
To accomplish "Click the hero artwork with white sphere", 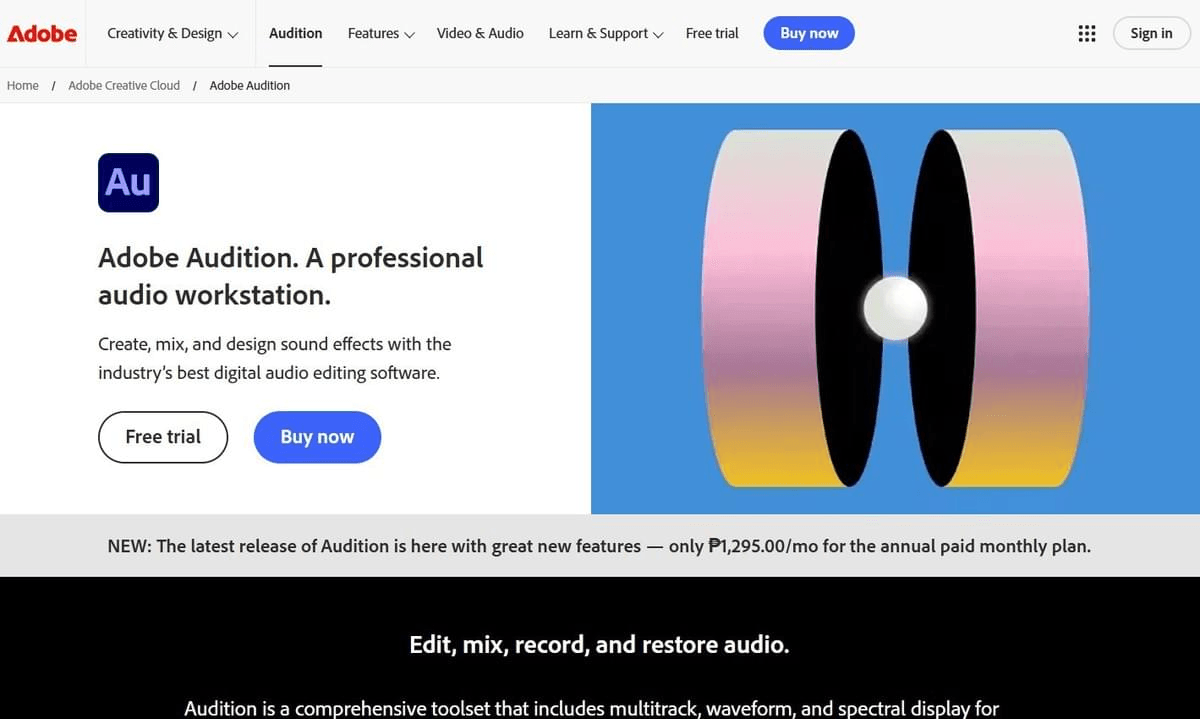I will (x=895, y=308).
